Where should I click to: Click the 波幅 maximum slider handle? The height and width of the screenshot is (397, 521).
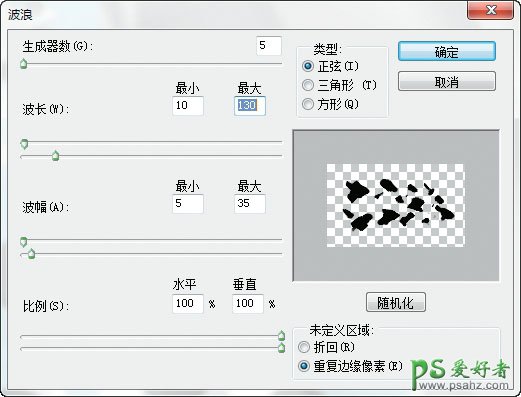click(x=32, y=254)
